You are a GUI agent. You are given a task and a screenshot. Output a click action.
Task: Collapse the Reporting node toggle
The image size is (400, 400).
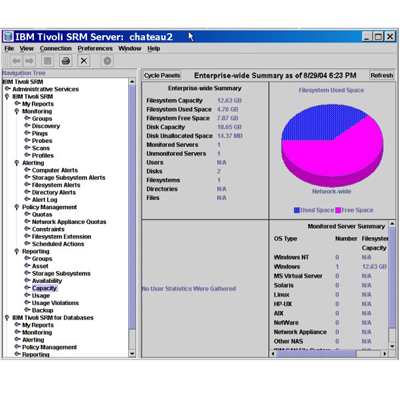click(x=17, y=251)
